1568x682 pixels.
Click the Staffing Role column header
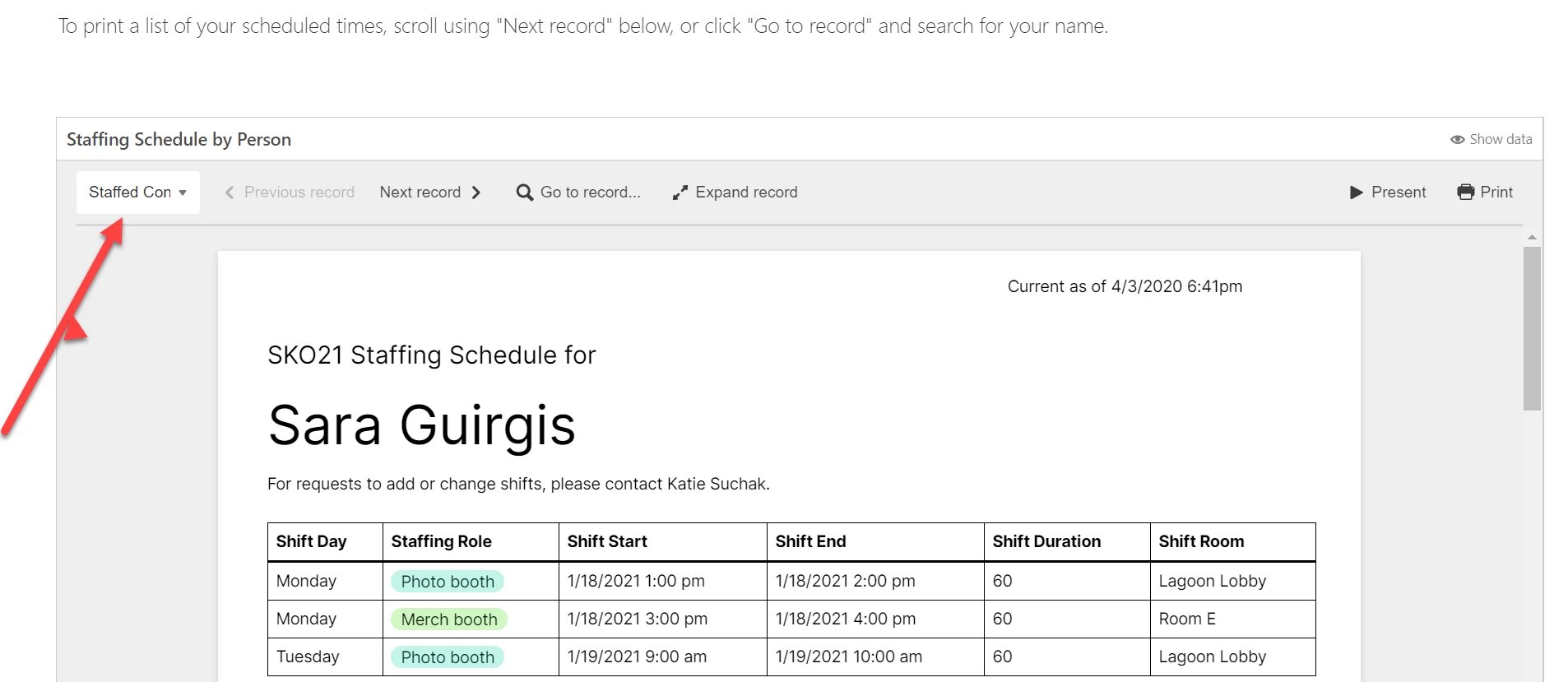471,542
